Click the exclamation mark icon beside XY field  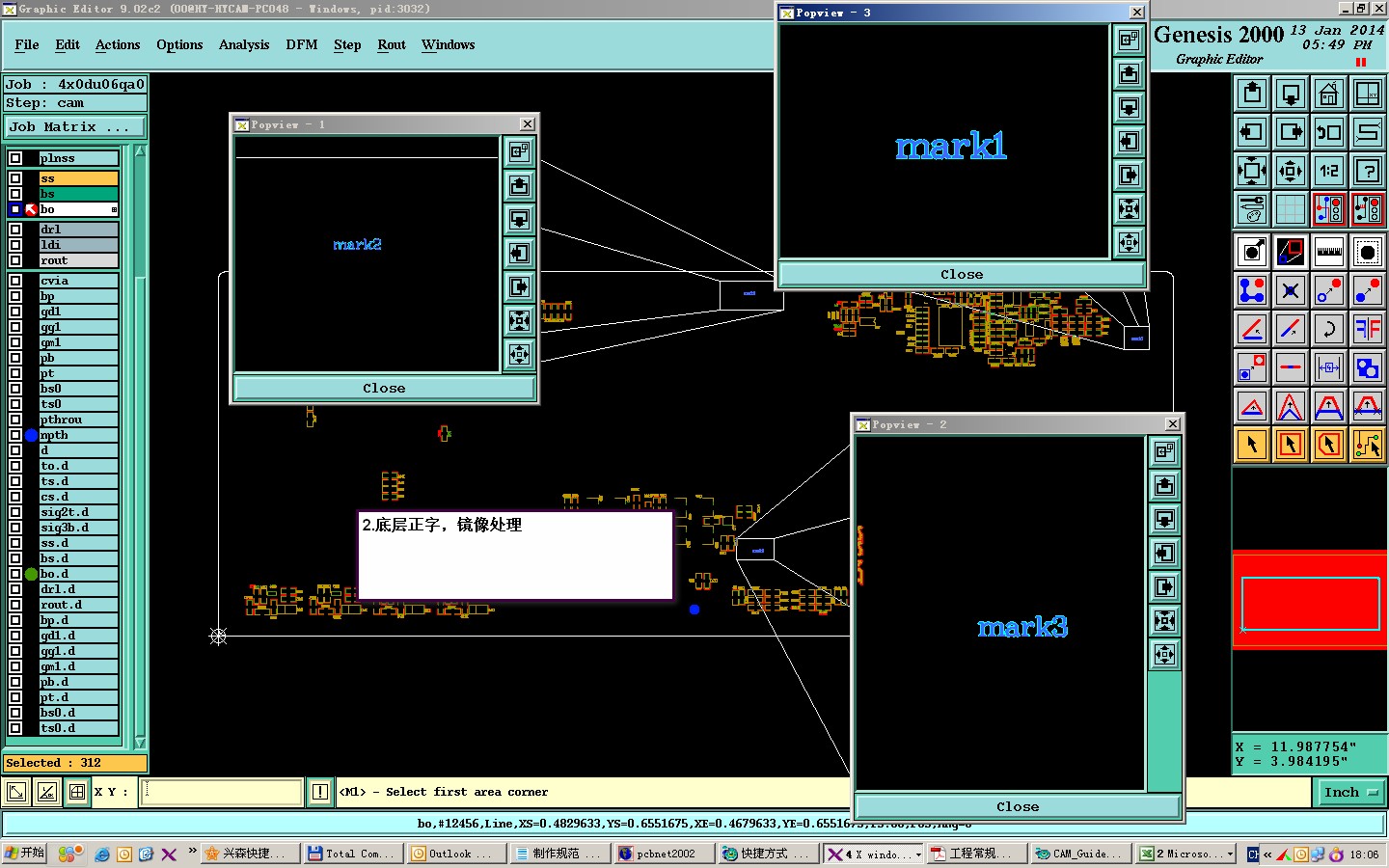point(320,792)
